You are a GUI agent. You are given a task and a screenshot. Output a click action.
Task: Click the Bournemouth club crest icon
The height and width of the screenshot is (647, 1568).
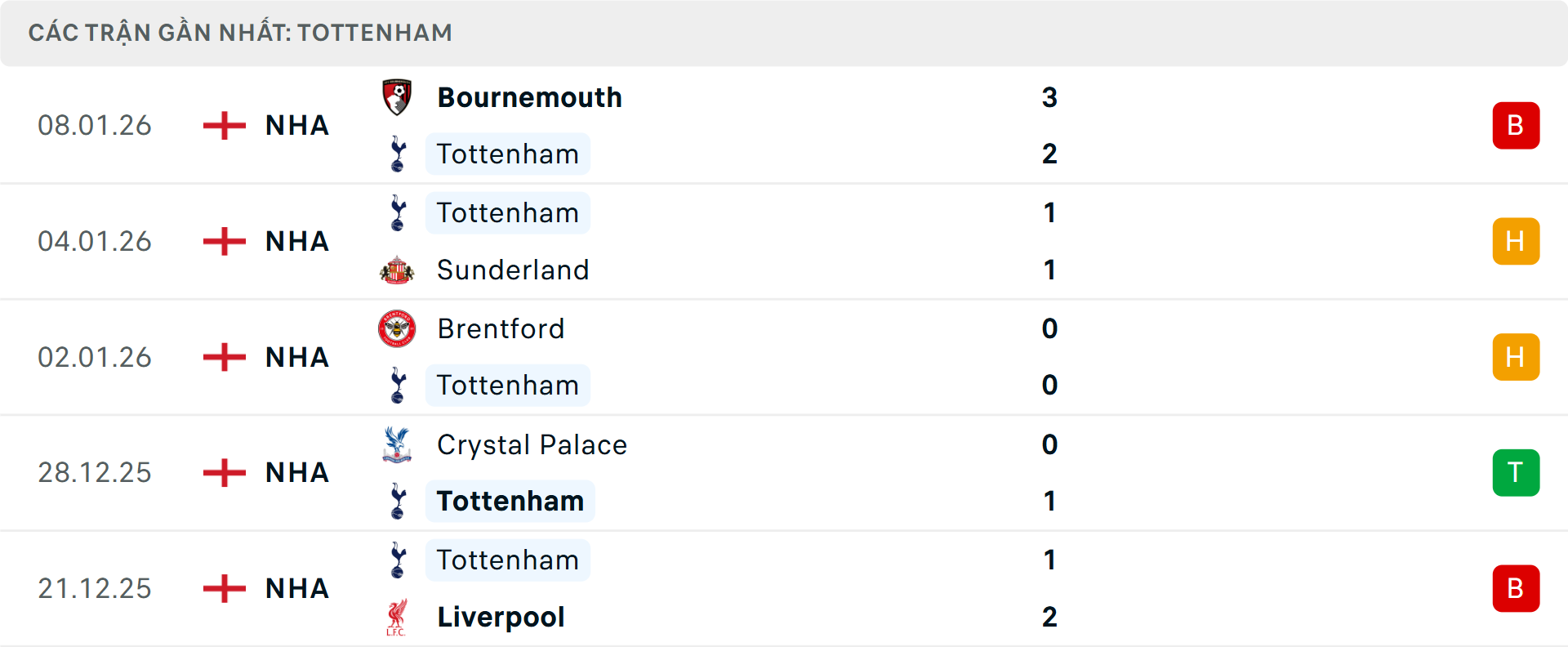click(x=398, y=96)
